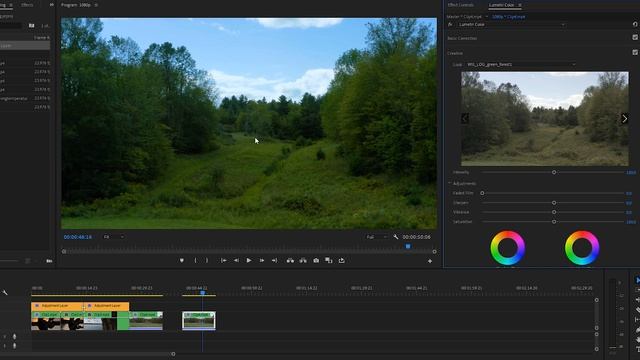Click the Mark In bracket icon
The image size is (640, 360).
(x=196, y=260)
